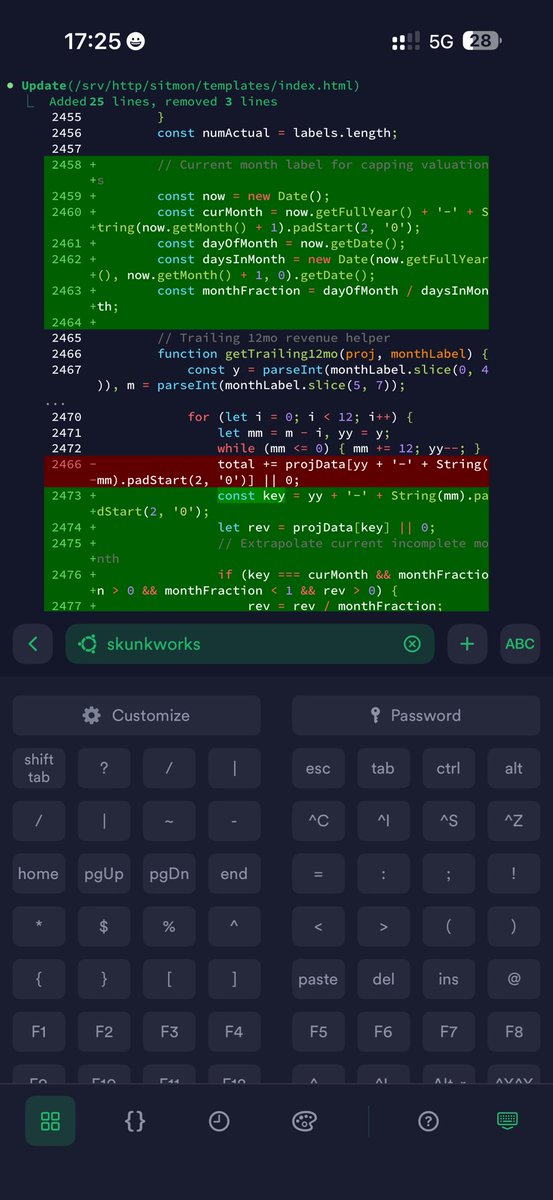The height and width of the screenshot is (1200, 553).
Task: Tap the F4 function key
Action: point(234,1032)
